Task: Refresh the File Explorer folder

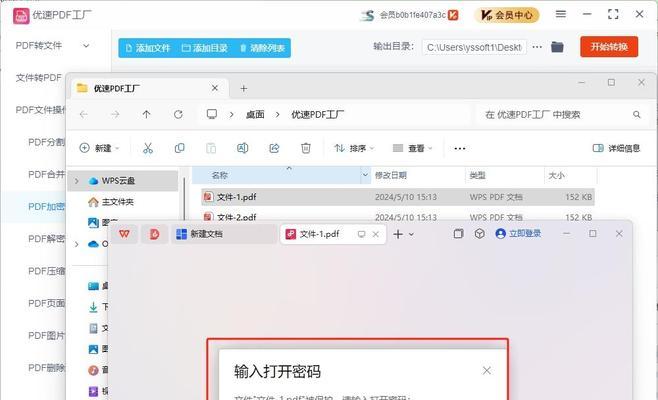Action: tap(178, 114)
